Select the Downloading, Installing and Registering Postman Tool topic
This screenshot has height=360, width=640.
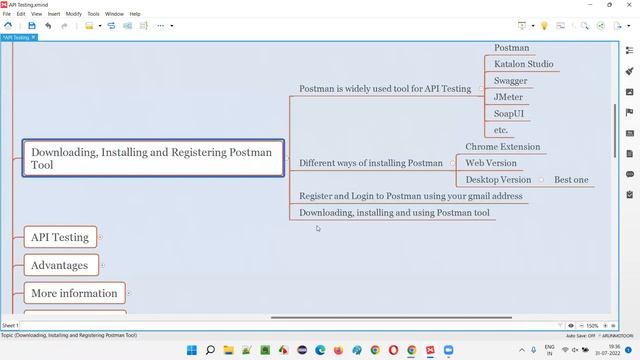click(153, 158)
